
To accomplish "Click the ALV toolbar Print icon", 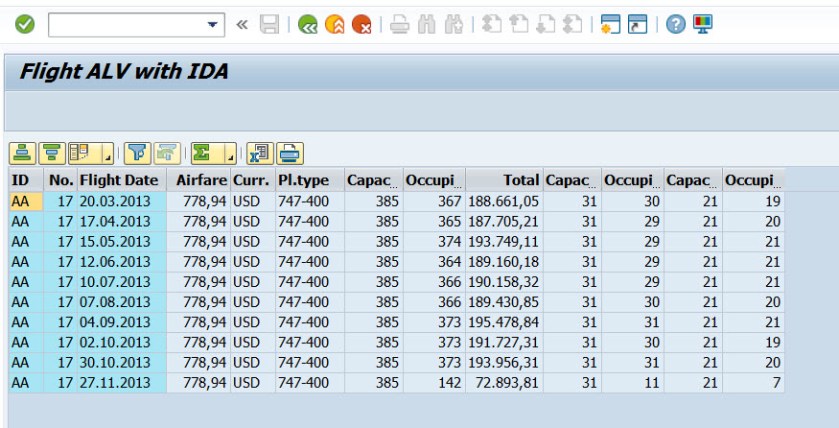I will [290, 153].
